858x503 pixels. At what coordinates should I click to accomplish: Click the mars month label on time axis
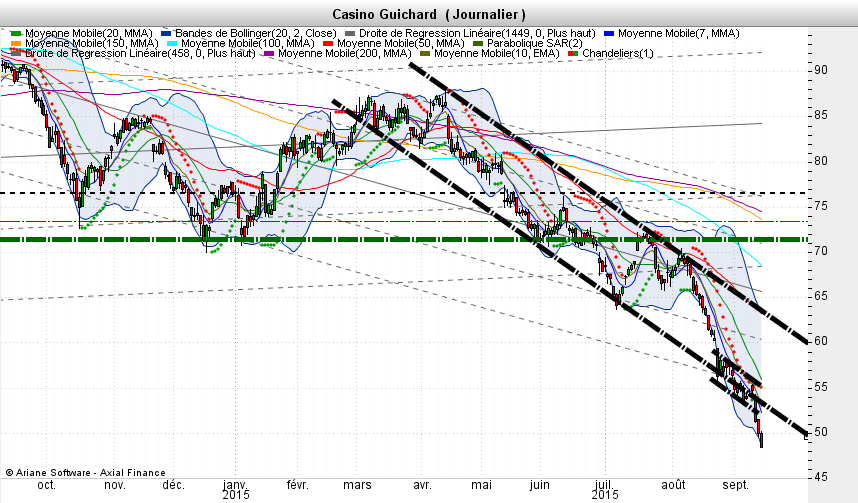coord(357,485)
